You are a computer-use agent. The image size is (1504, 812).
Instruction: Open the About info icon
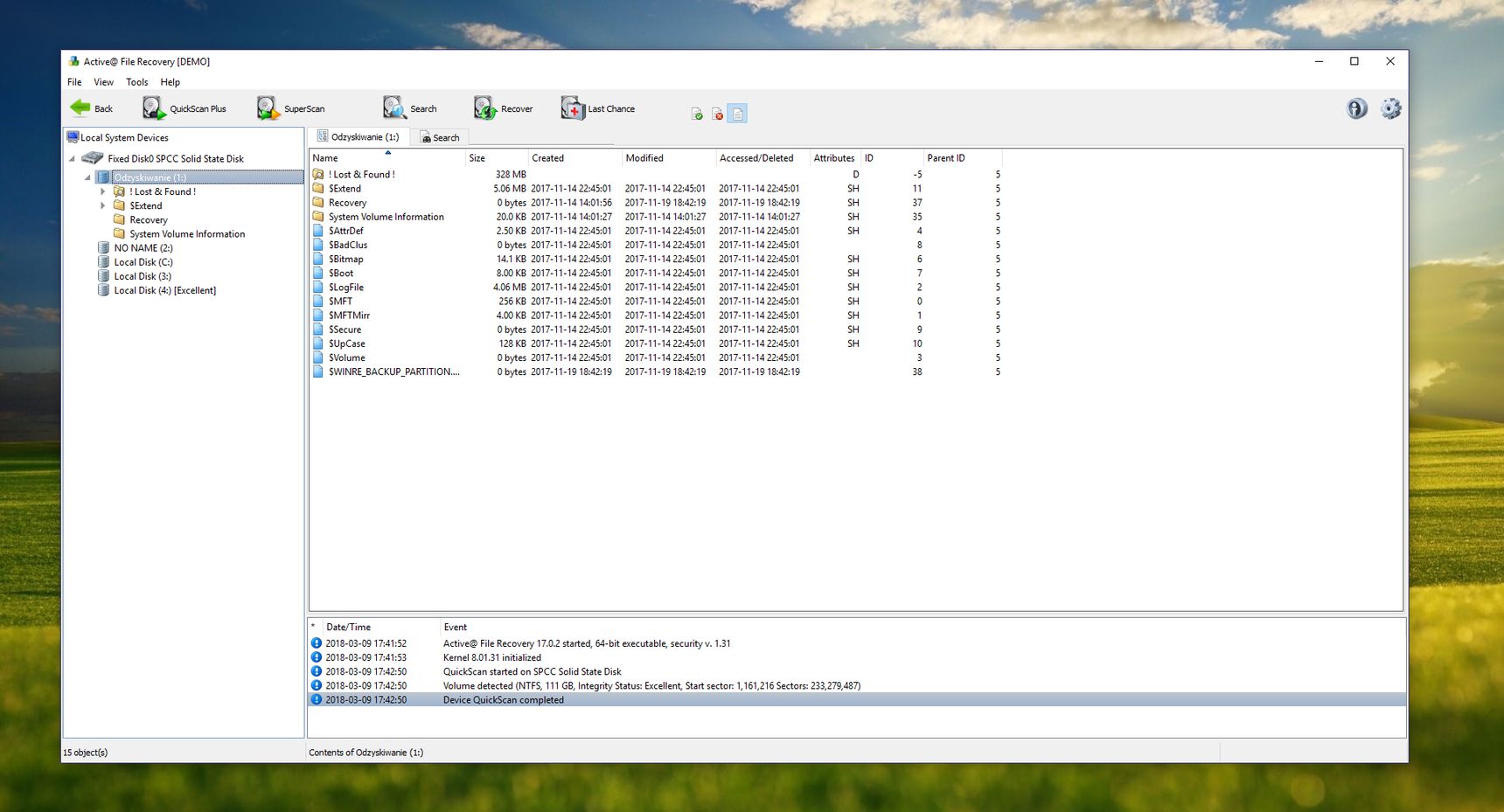pyautogui.click(x=1357, y=108)
